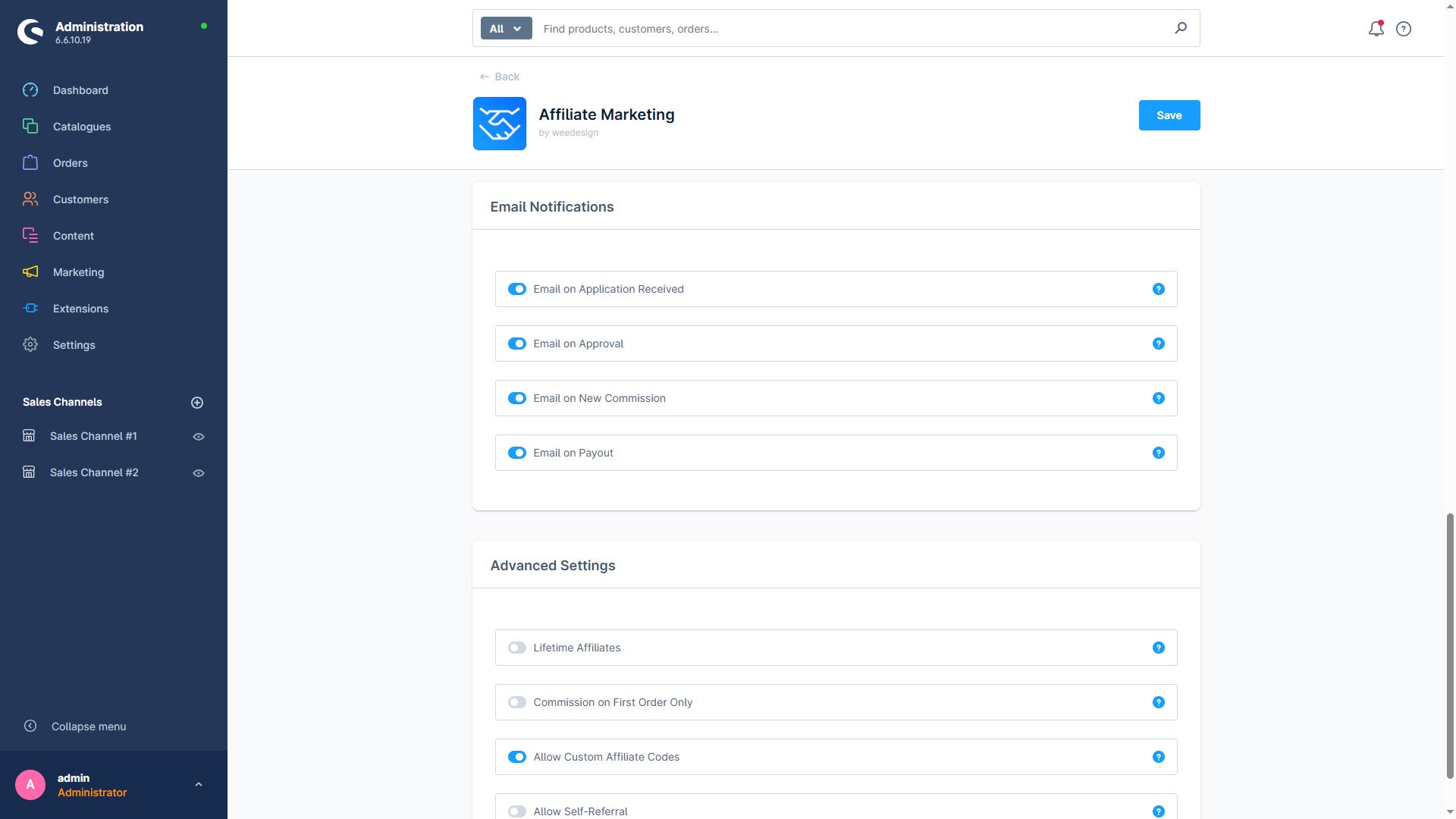Click the Affiliate Marketing plugin handshake icon
The image size is (1456, 819).
(x=500, y=124)
